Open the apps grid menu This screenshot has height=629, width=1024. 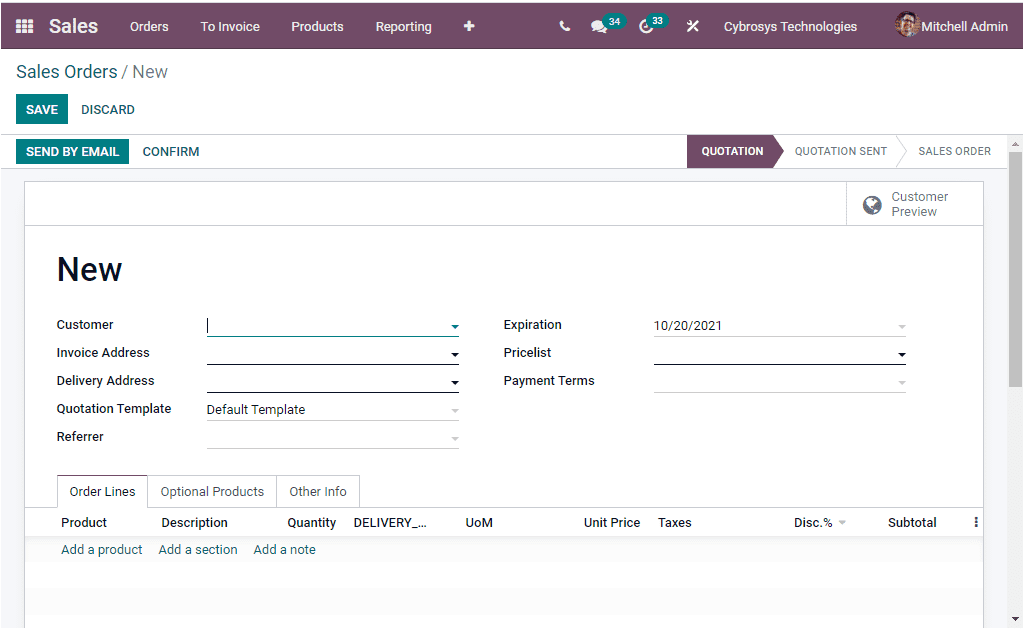point(22,26)
